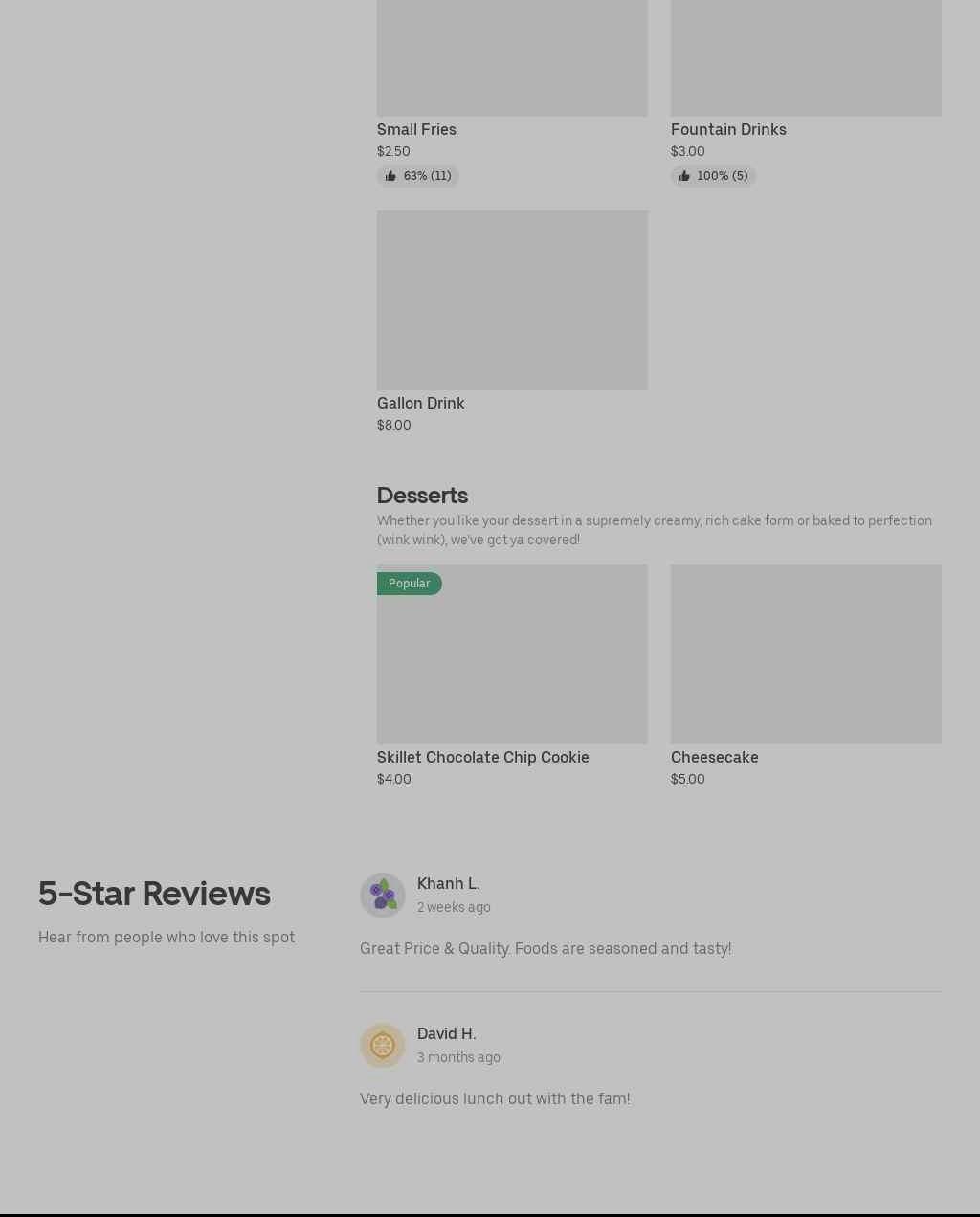Click the Popular badge on cookie
This screenshot has height=1217, width=980.
pos(410,584)
